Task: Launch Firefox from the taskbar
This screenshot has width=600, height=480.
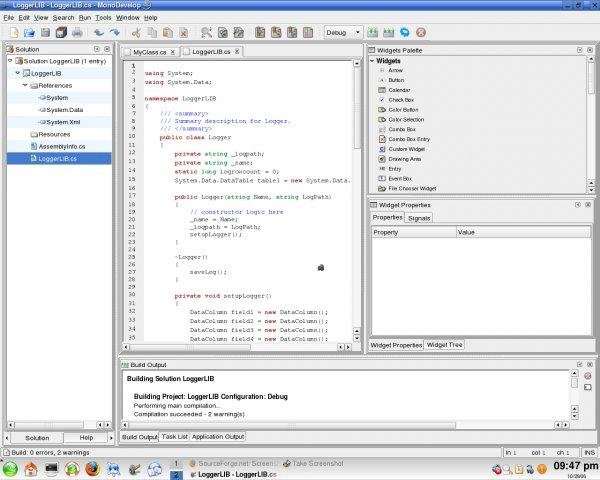Action: 91,469
